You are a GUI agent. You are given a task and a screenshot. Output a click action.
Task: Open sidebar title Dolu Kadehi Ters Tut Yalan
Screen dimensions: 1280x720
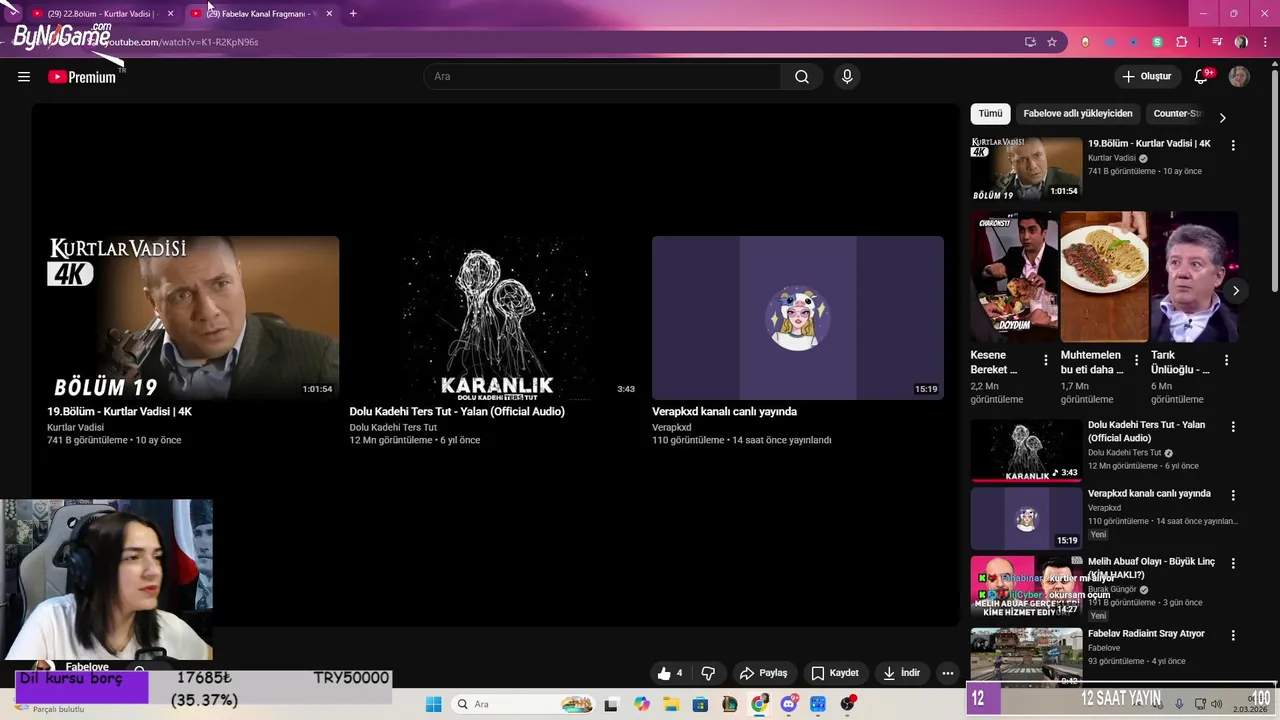click(x=1146, y=431)
